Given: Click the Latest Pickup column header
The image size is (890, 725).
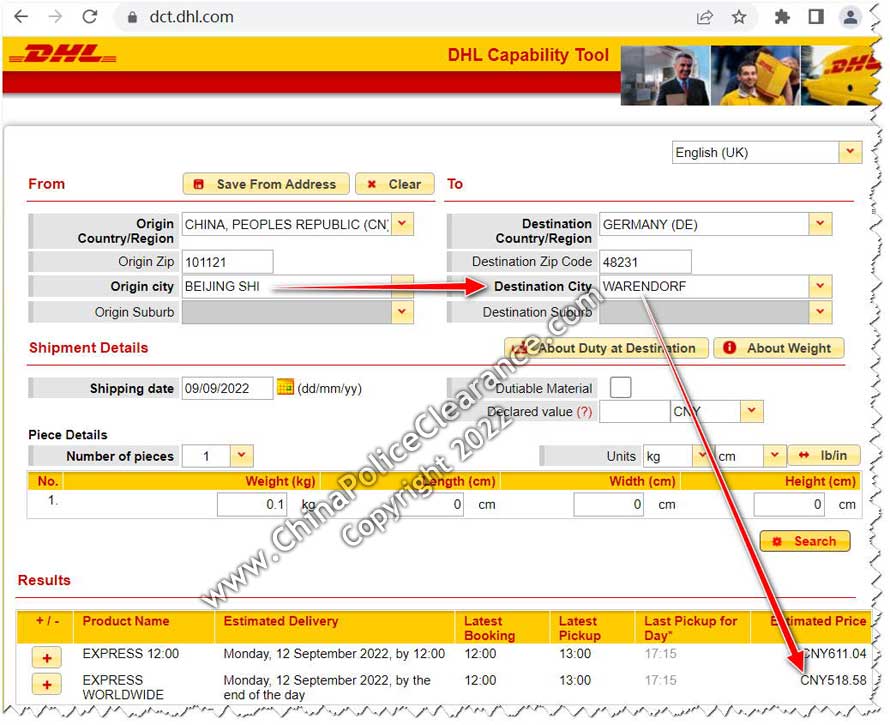Looking at the screenshot, I should 580,628.
